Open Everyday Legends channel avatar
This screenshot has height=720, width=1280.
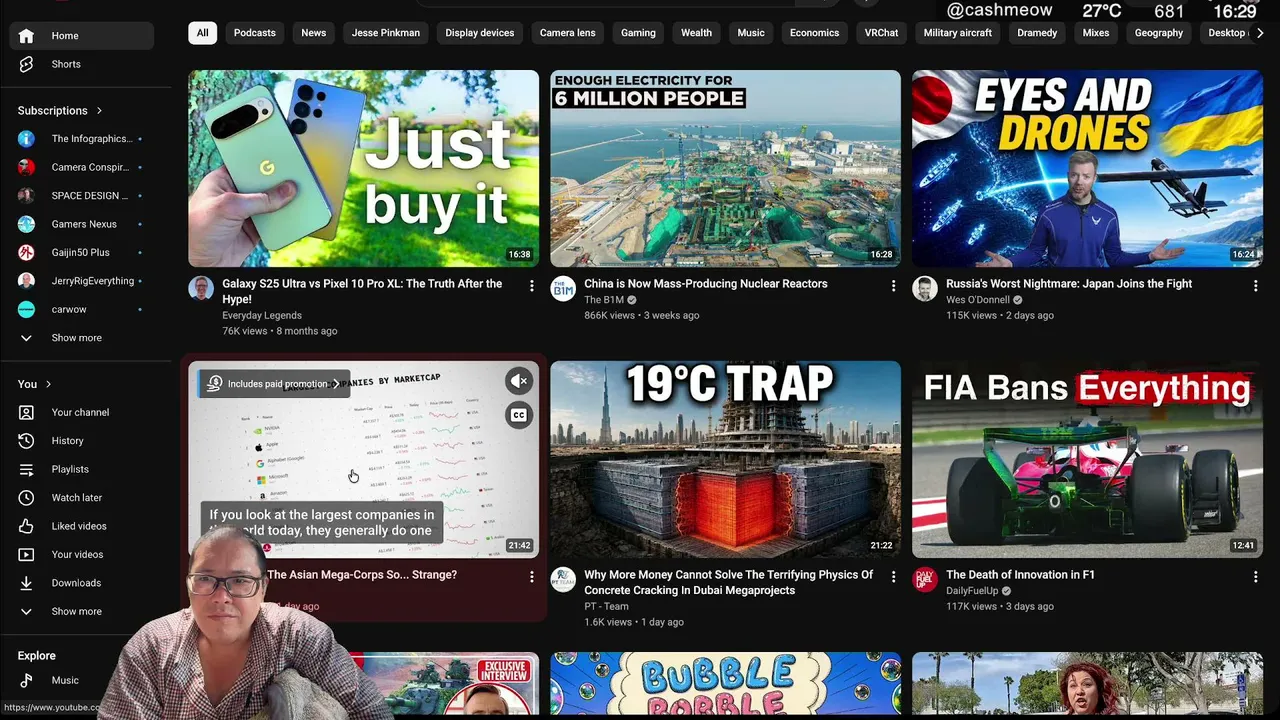click(201, 288)
